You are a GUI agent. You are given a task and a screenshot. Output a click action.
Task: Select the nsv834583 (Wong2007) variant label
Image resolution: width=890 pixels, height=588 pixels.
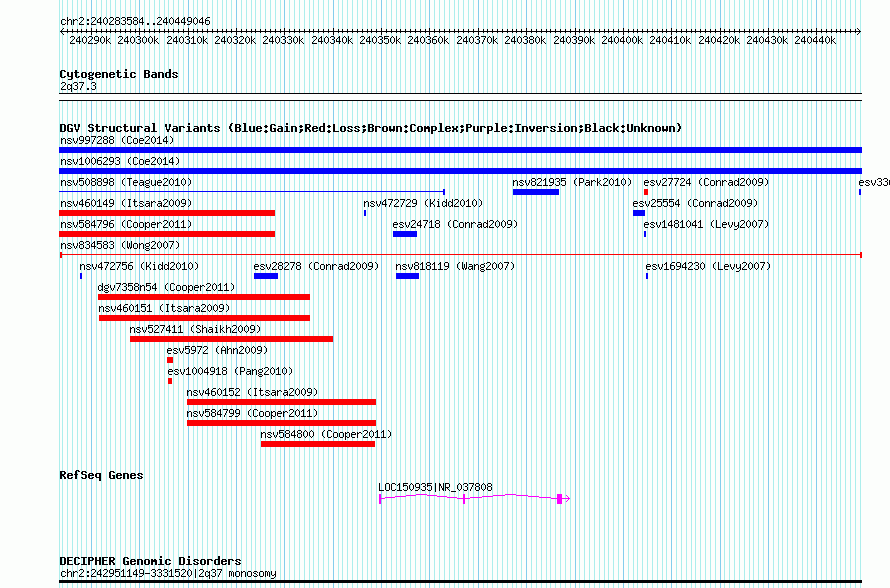(120, 245)
